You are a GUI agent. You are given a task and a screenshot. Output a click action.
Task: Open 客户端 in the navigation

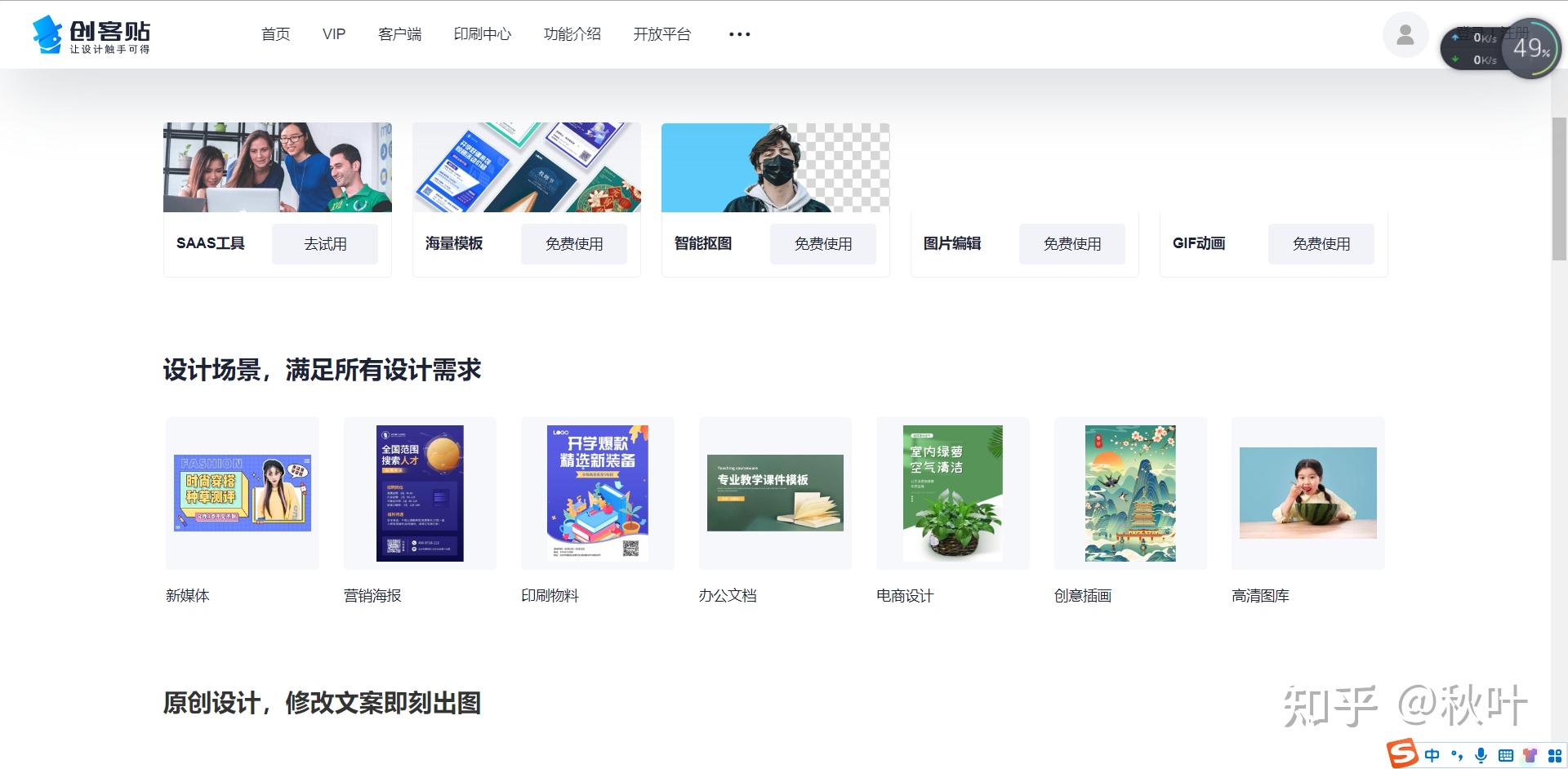[400, 34]
